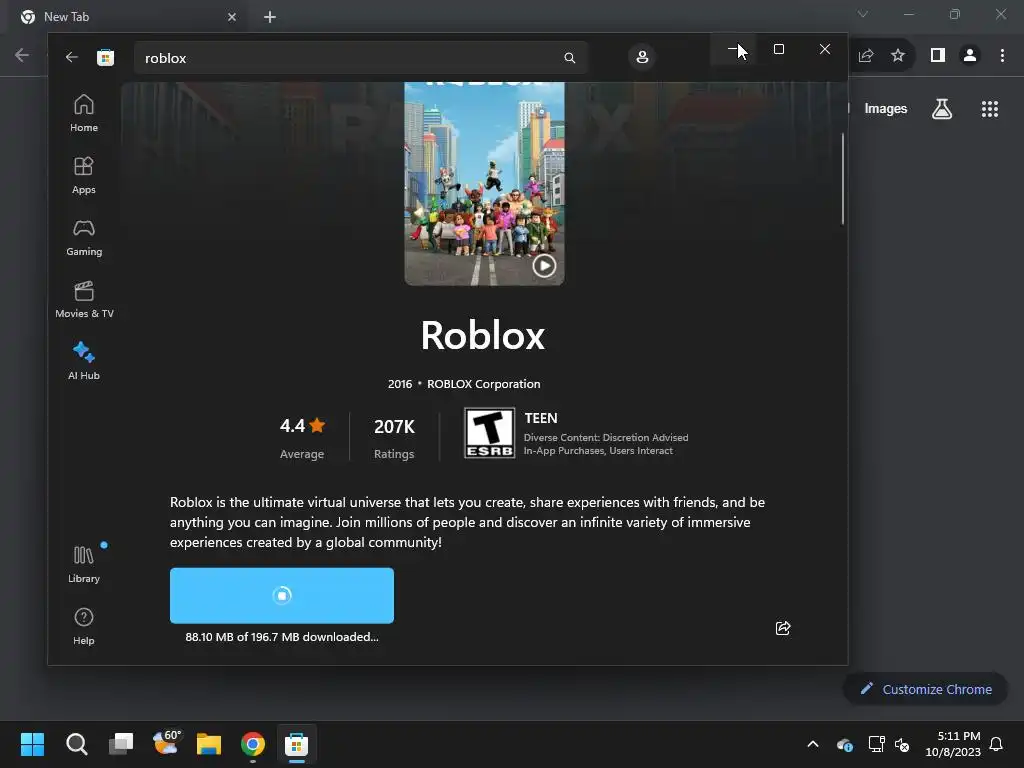Bookmark this page with star icon

(x=898, y=56)
